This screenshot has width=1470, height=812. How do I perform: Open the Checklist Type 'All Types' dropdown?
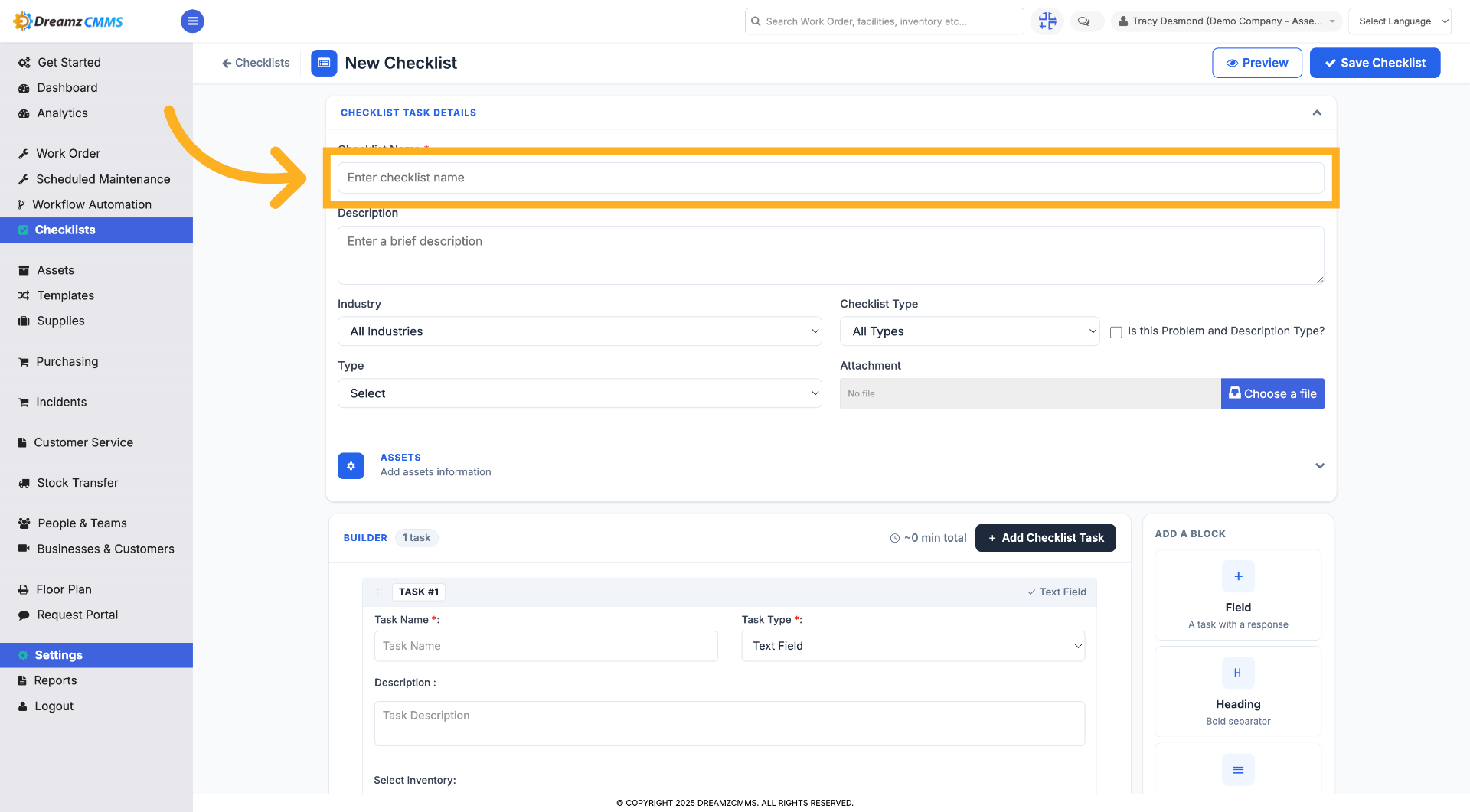[969, 331]
